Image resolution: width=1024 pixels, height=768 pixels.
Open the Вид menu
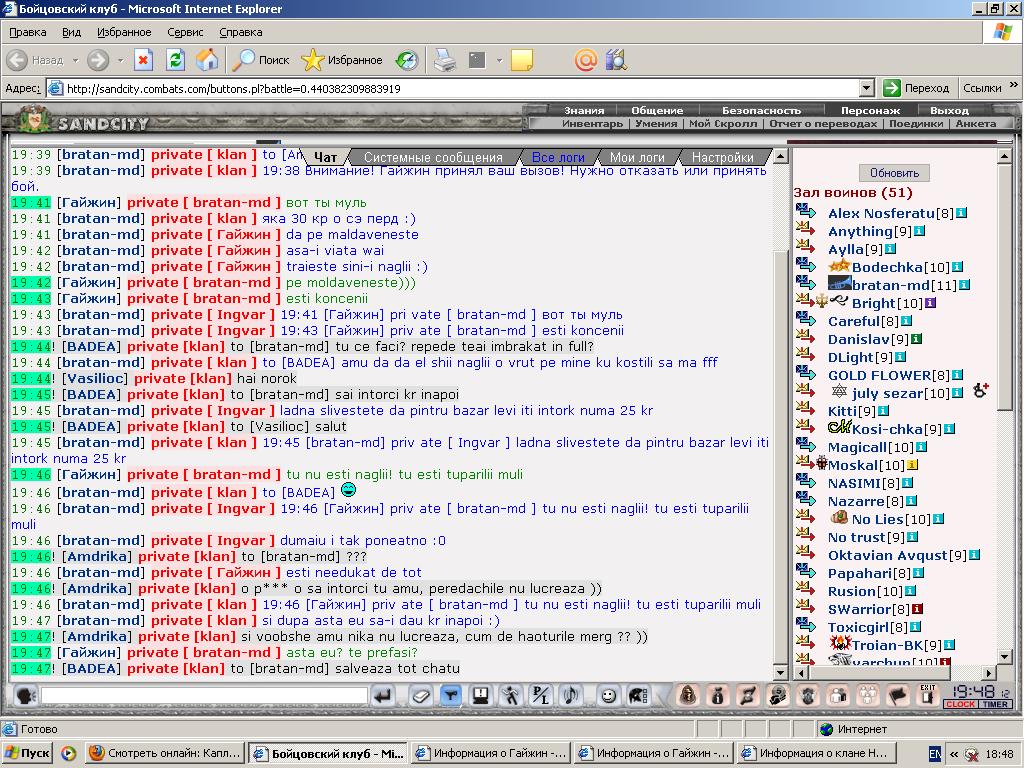[x=71, y=32]
